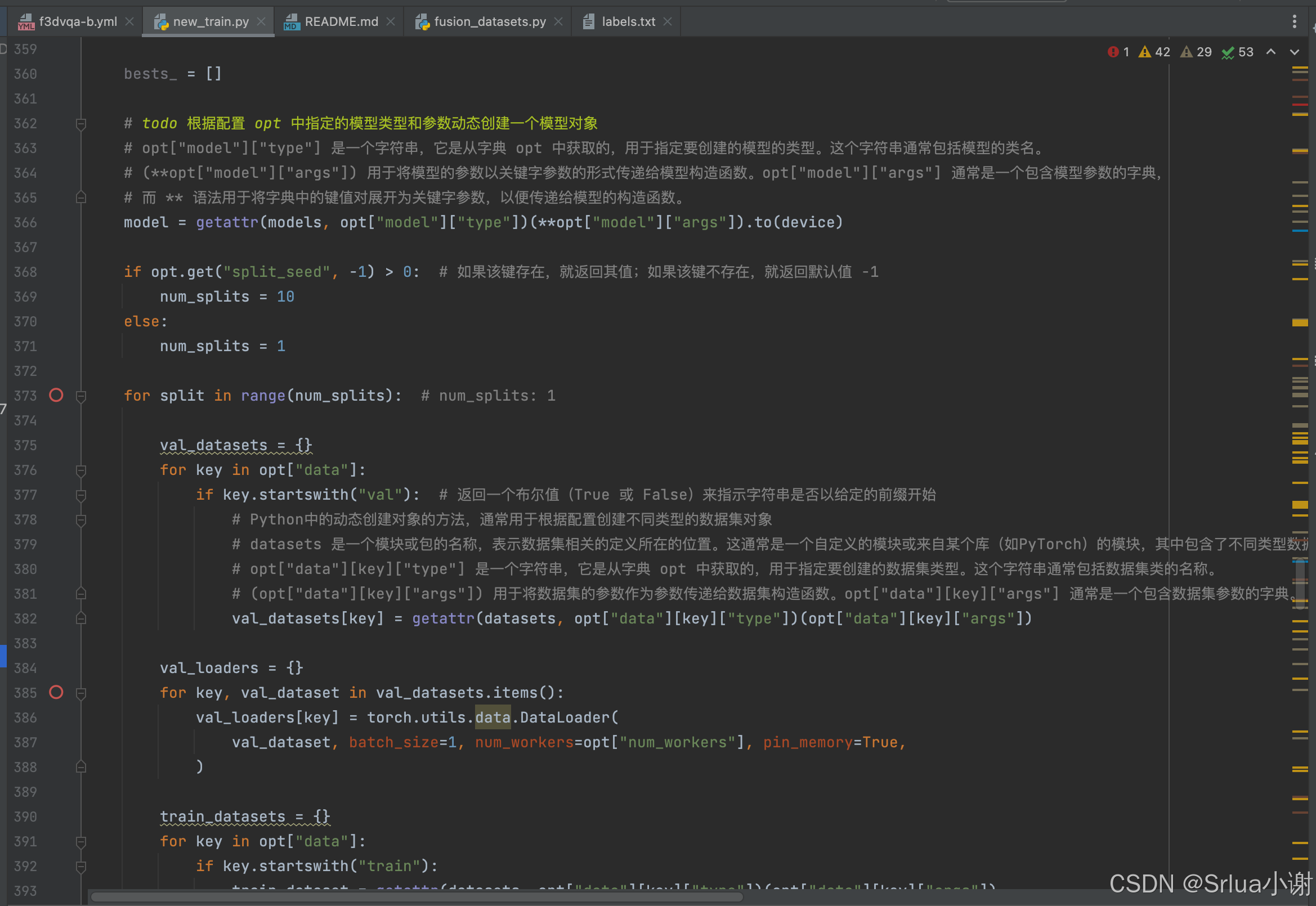The width and height of the screenshot is (1316, 906).
Task: Collapse the for-split loop at line 373
Action: coord(81,396)
